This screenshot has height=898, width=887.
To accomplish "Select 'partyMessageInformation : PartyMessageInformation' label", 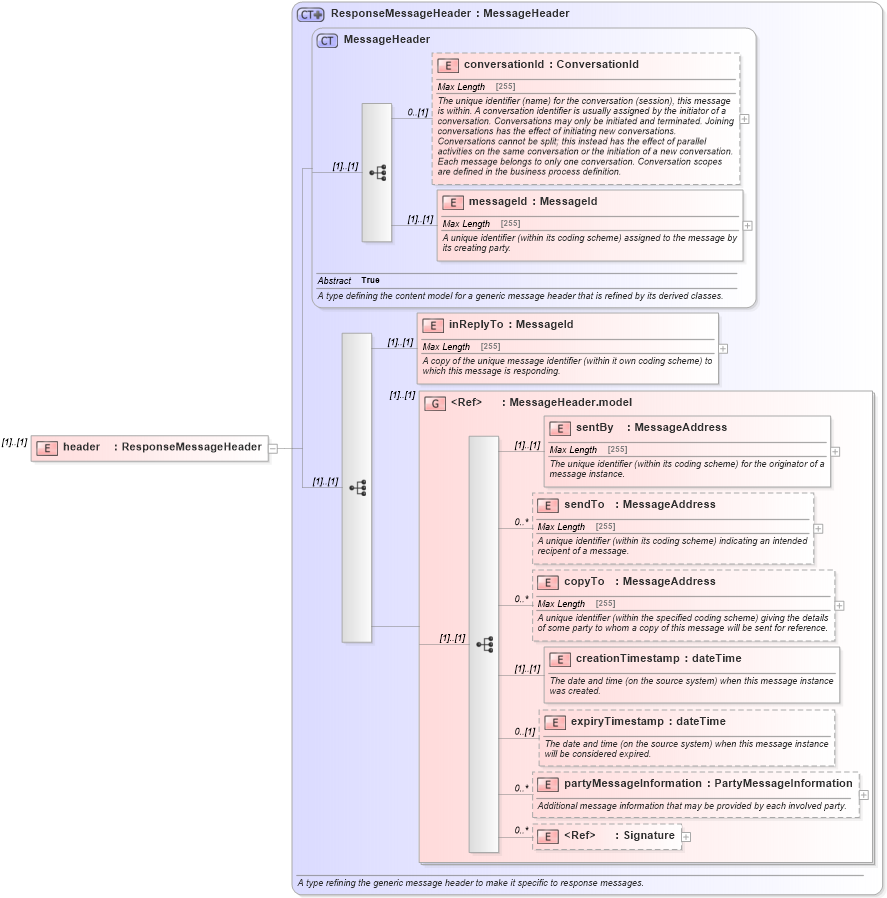I will pos(708,783).
